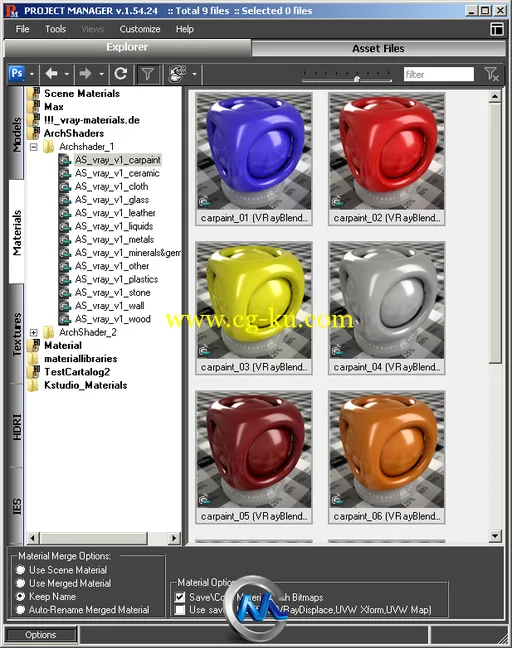
Task: Click the Max catalog icon
Action: point(33,107)
